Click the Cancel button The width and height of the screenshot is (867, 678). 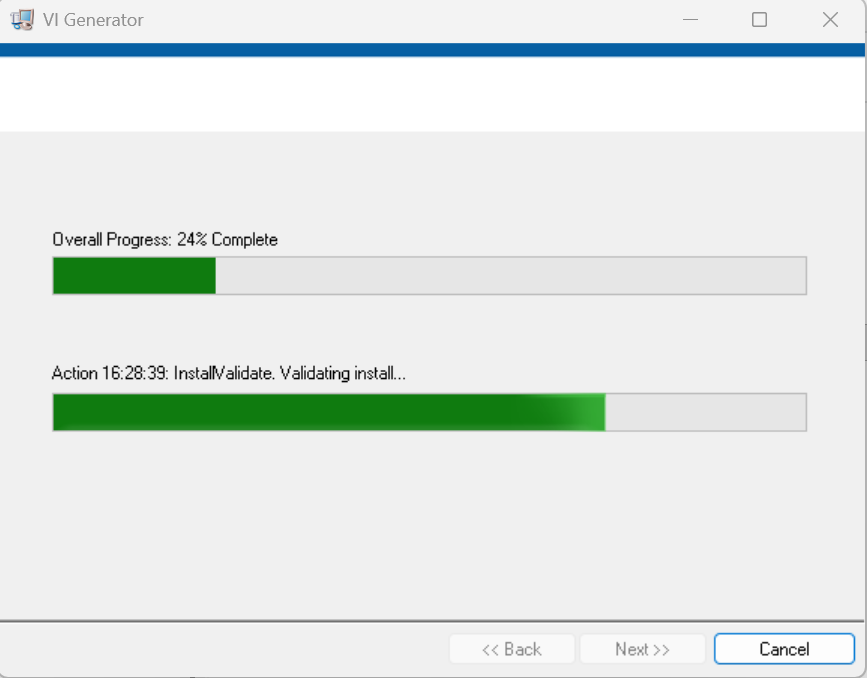784,649
